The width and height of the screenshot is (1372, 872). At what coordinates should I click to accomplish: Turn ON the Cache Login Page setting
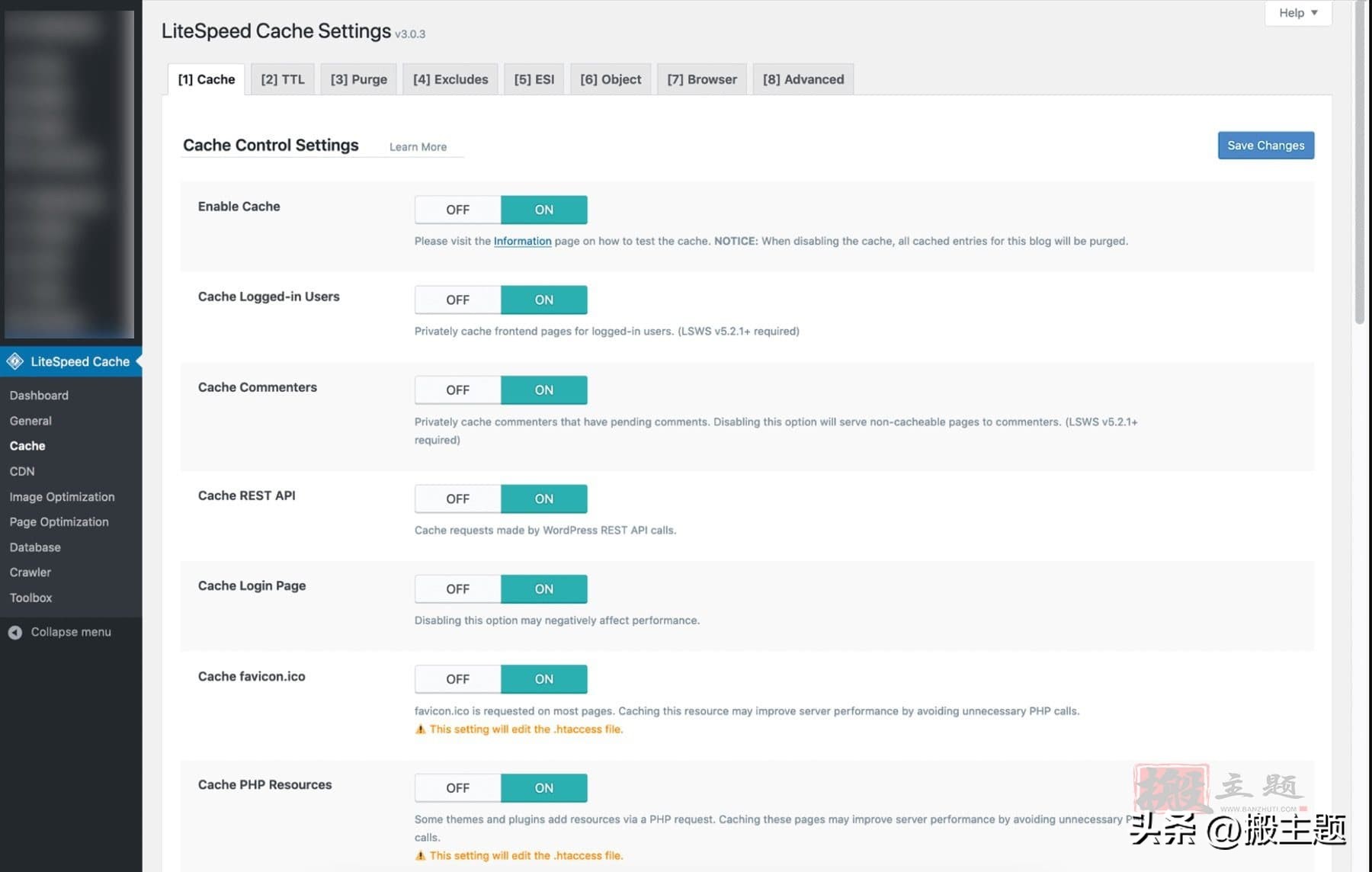pos(543,589)
